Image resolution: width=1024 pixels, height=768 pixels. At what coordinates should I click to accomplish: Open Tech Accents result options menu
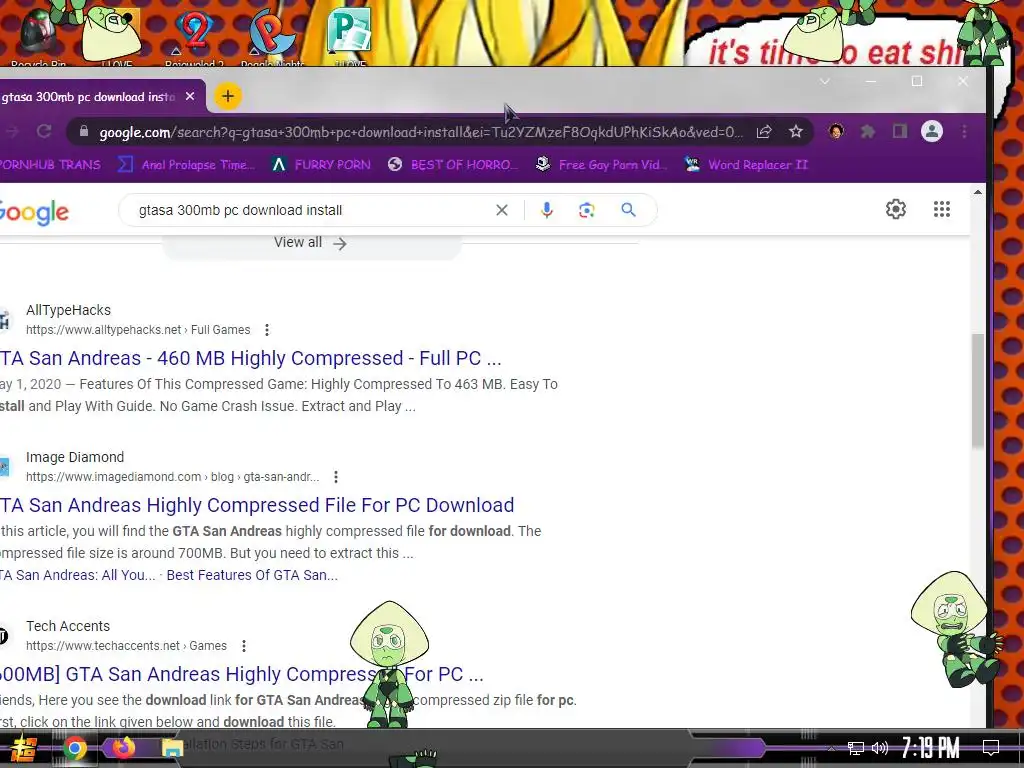pyautogui.click(x=244, y=646)
